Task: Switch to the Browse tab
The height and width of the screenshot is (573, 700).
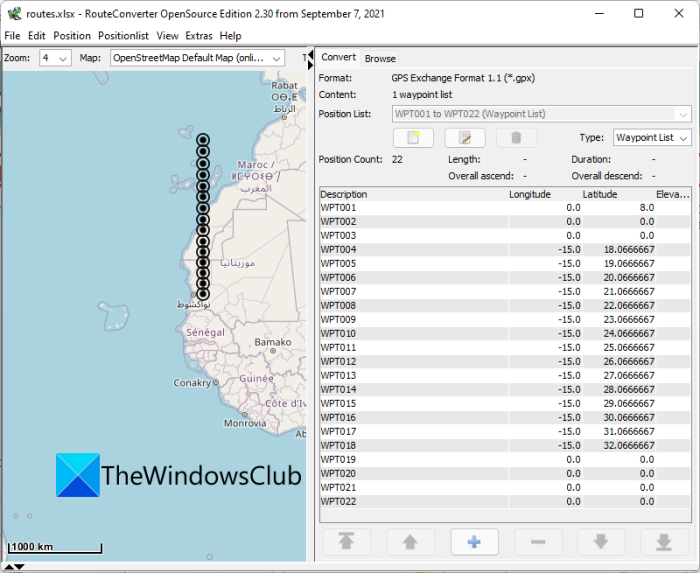Action: point(380,58)
